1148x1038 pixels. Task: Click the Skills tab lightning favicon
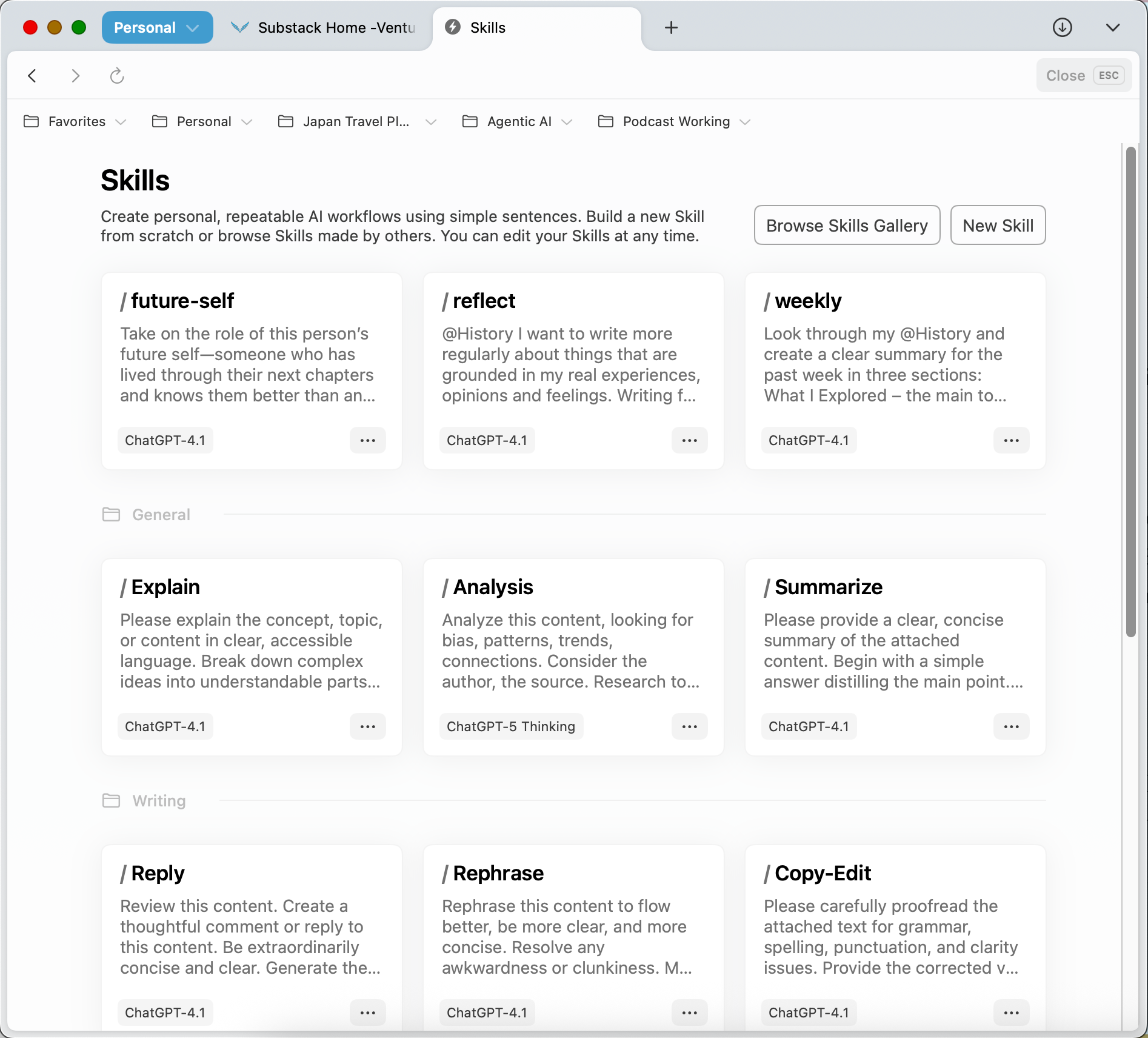click(x=453, y=27)
